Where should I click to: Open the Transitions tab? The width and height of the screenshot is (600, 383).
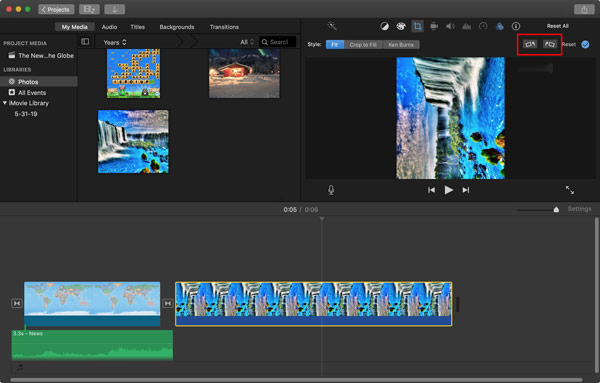224,27
